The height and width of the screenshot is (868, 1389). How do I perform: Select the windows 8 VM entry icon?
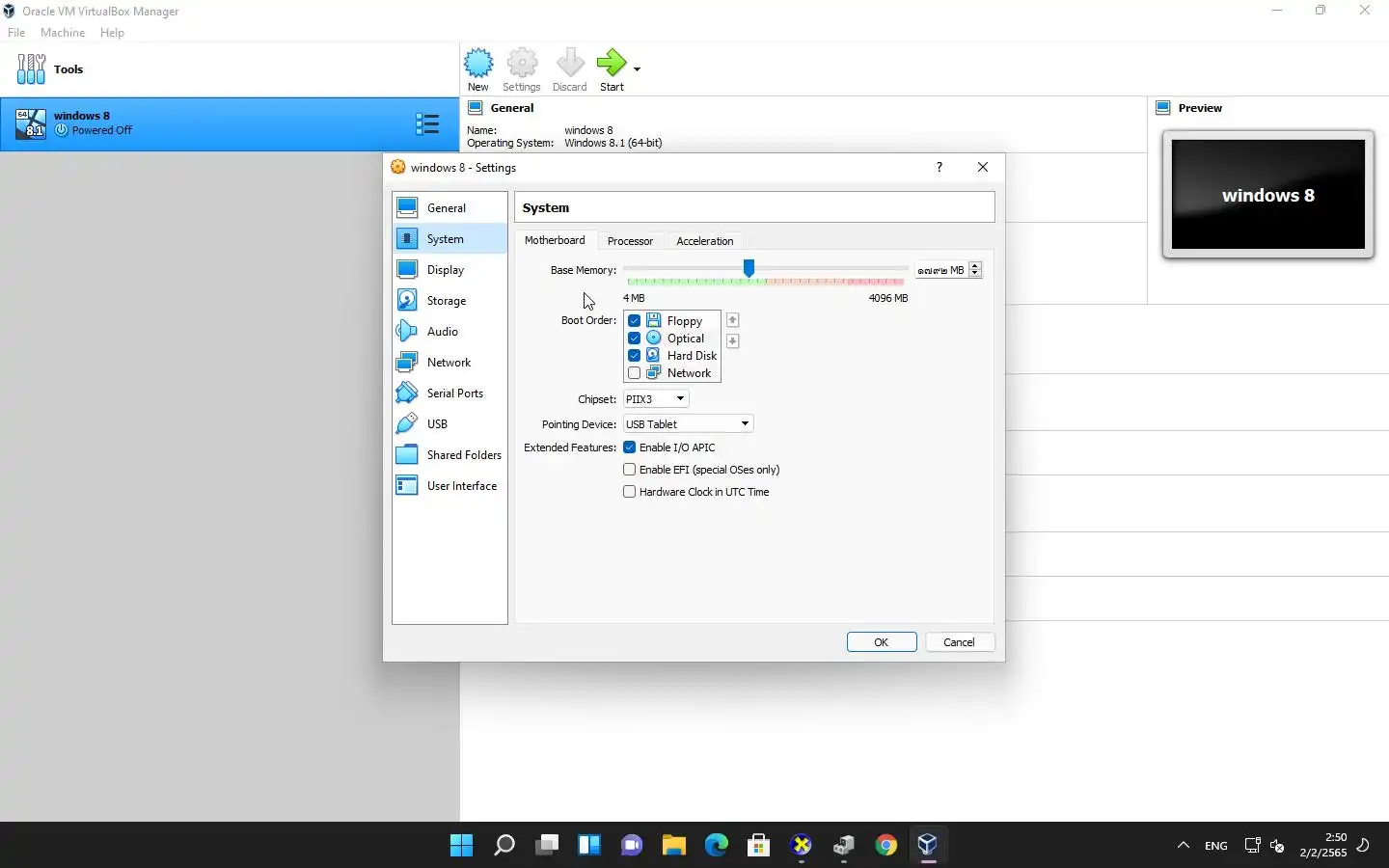pos(30,123)
